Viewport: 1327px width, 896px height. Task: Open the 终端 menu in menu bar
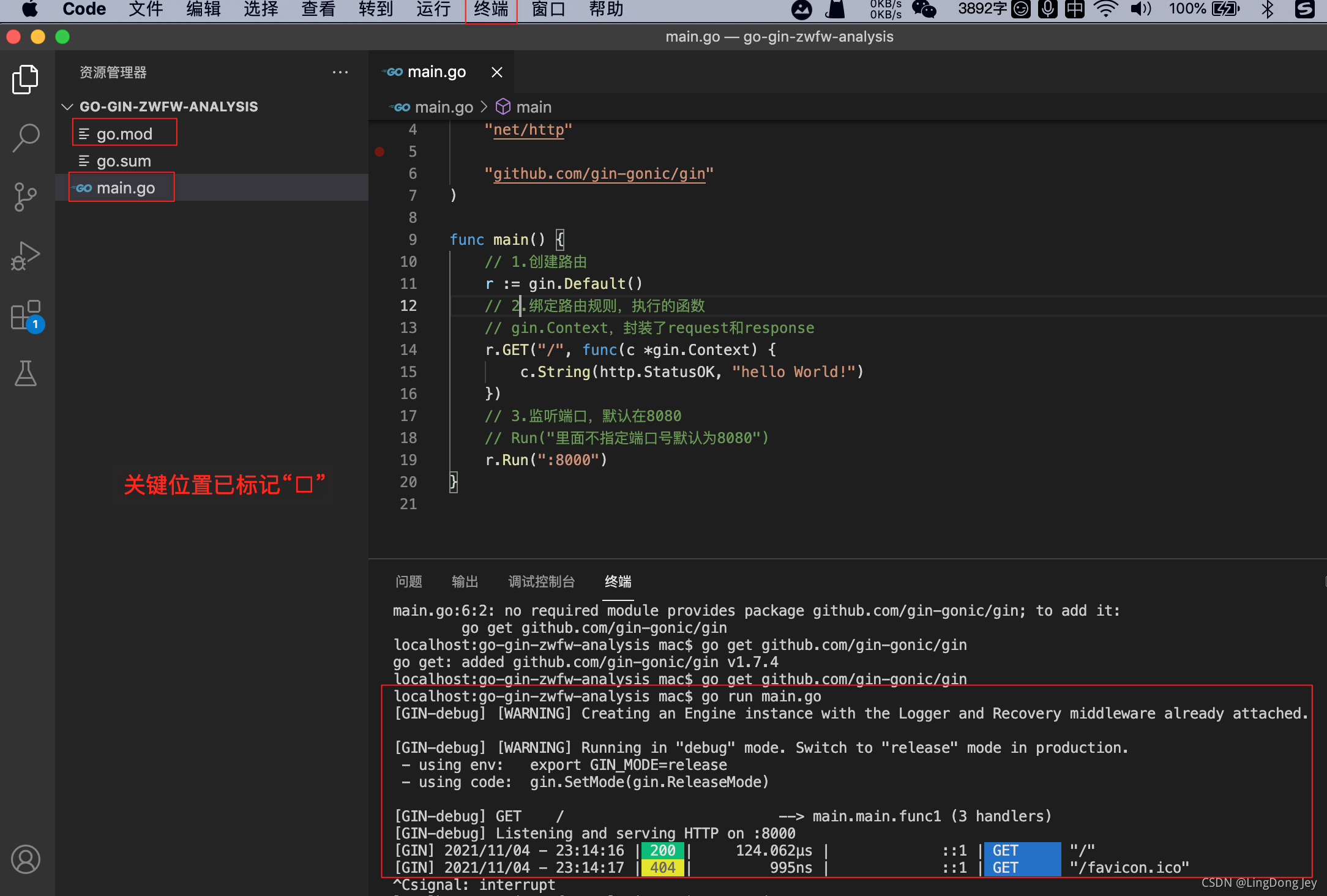pyautogui.click(x=491, y=9)
